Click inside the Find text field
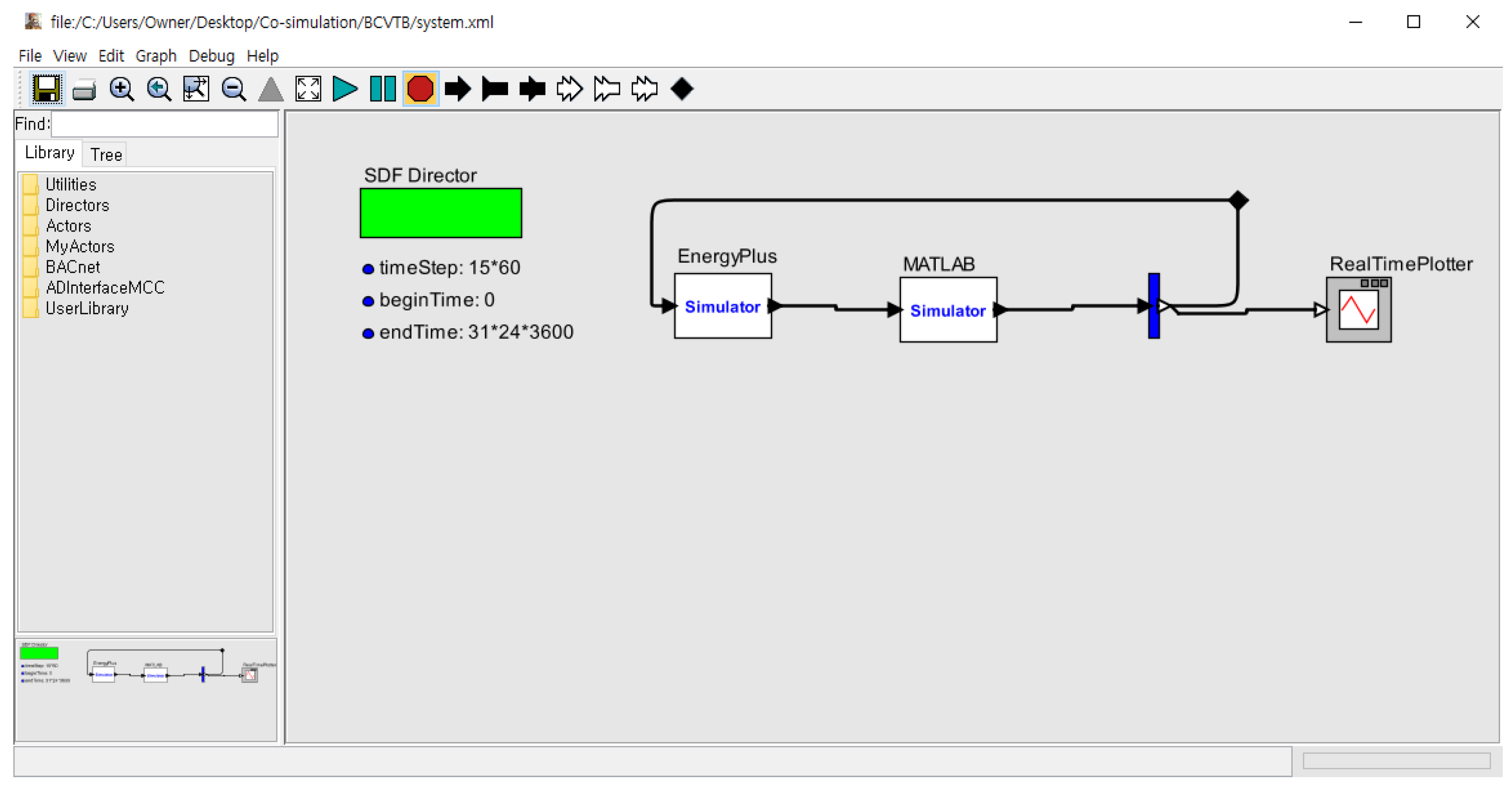The width and height of the screenshot is (1512, 790). pyautogui.click(x=164, y=124)
